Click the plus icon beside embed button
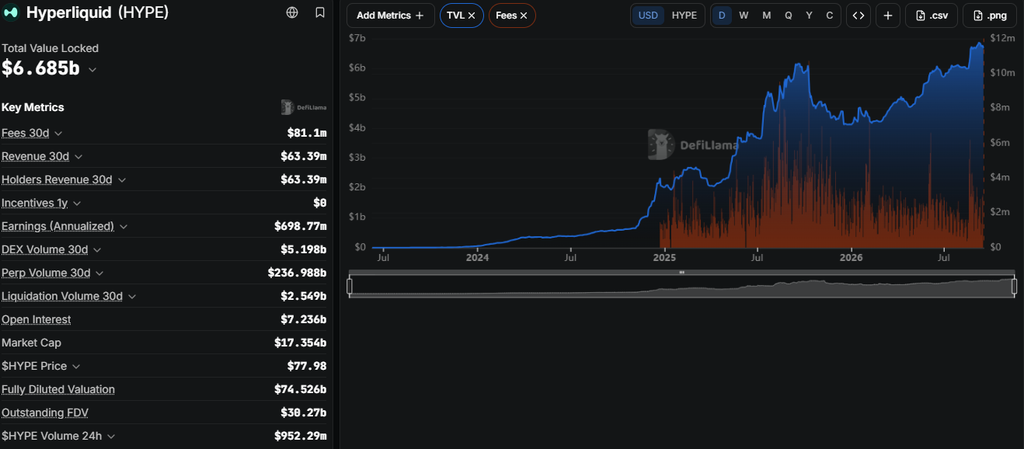 tap(888, 16)
